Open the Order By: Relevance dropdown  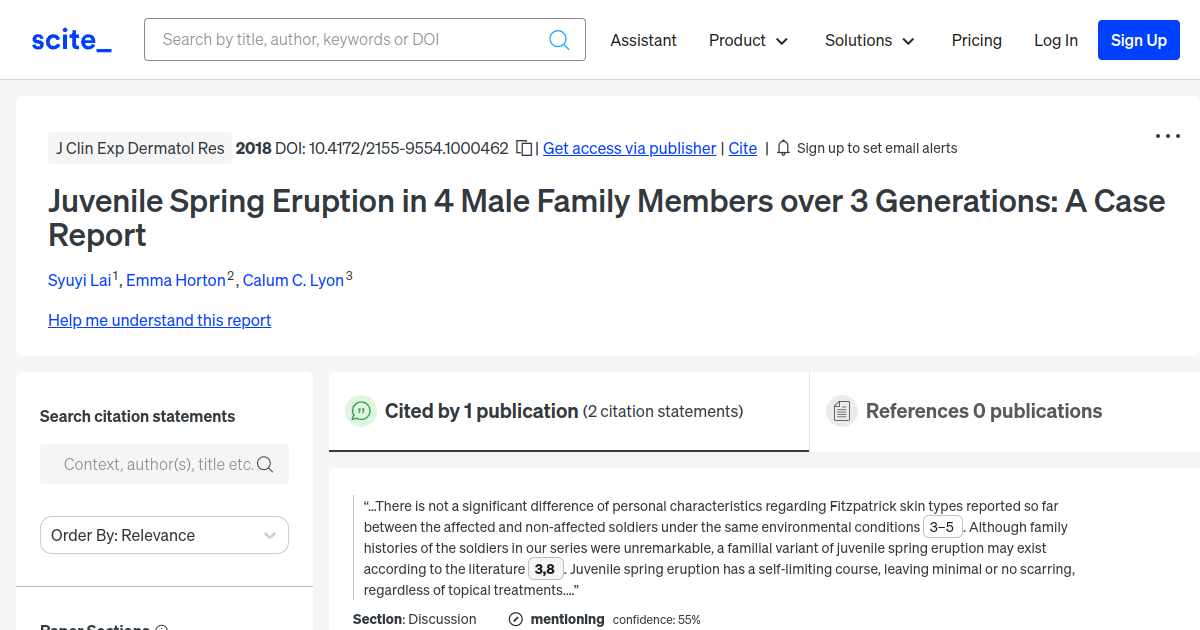click(x=163, y=535)
